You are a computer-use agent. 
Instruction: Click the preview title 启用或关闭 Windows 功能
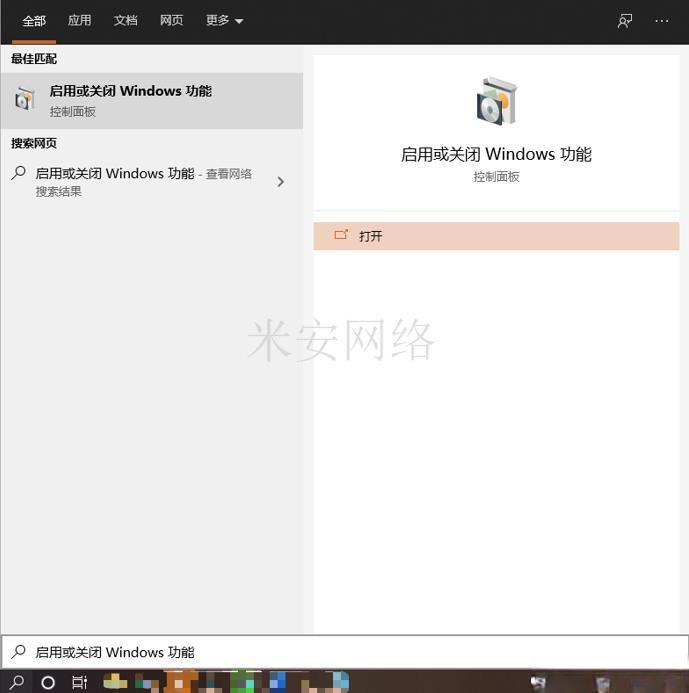pyautogui.click(x=496, y=154)
